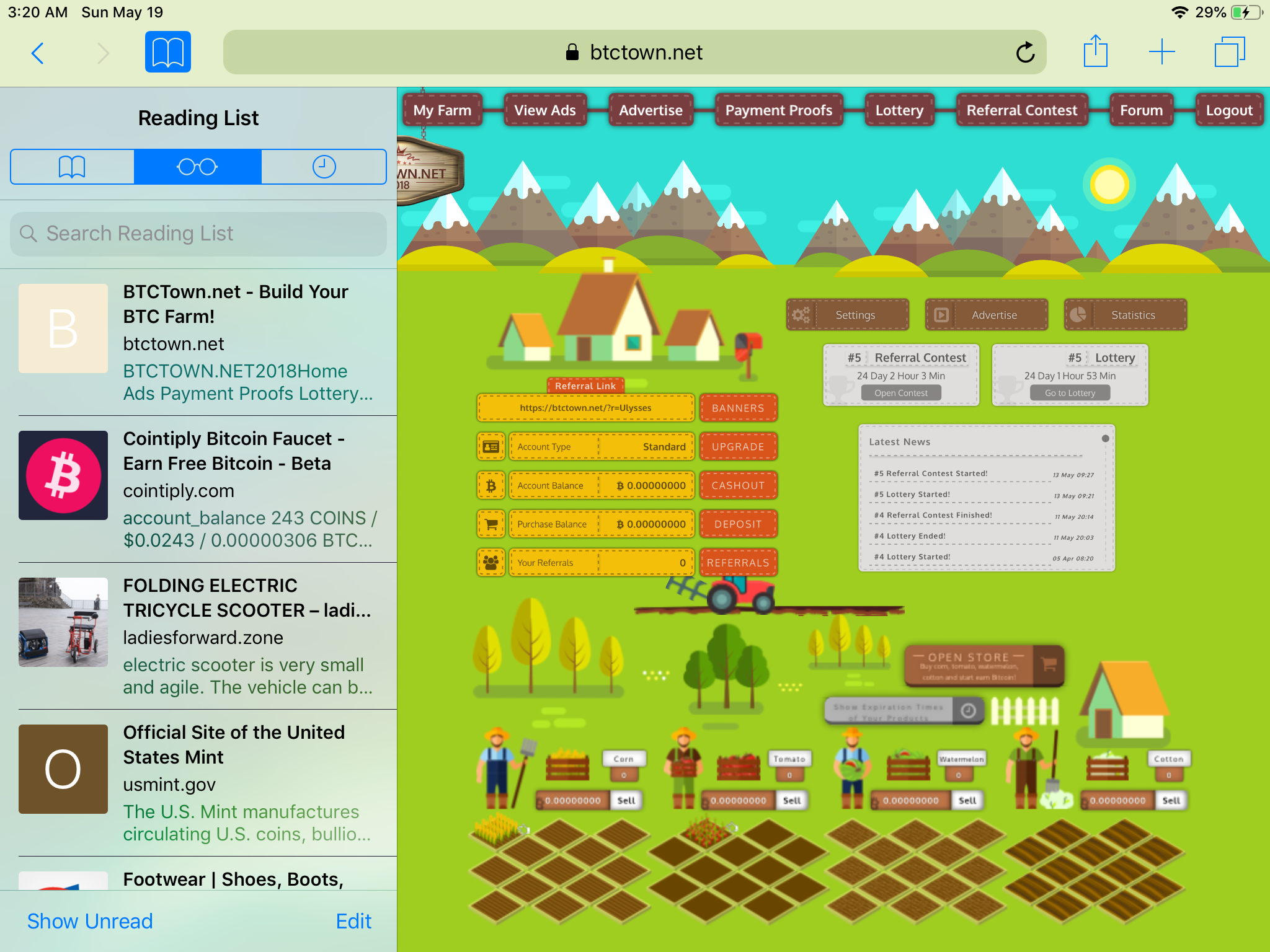Click Show Expiration Times clock button
The width and height of the screenshot is (1270, 952).
click(x=904, y=710)
